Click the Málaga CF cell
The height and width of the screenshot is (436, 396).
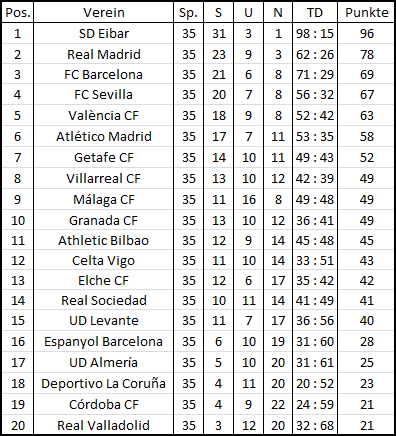[103, 199]
